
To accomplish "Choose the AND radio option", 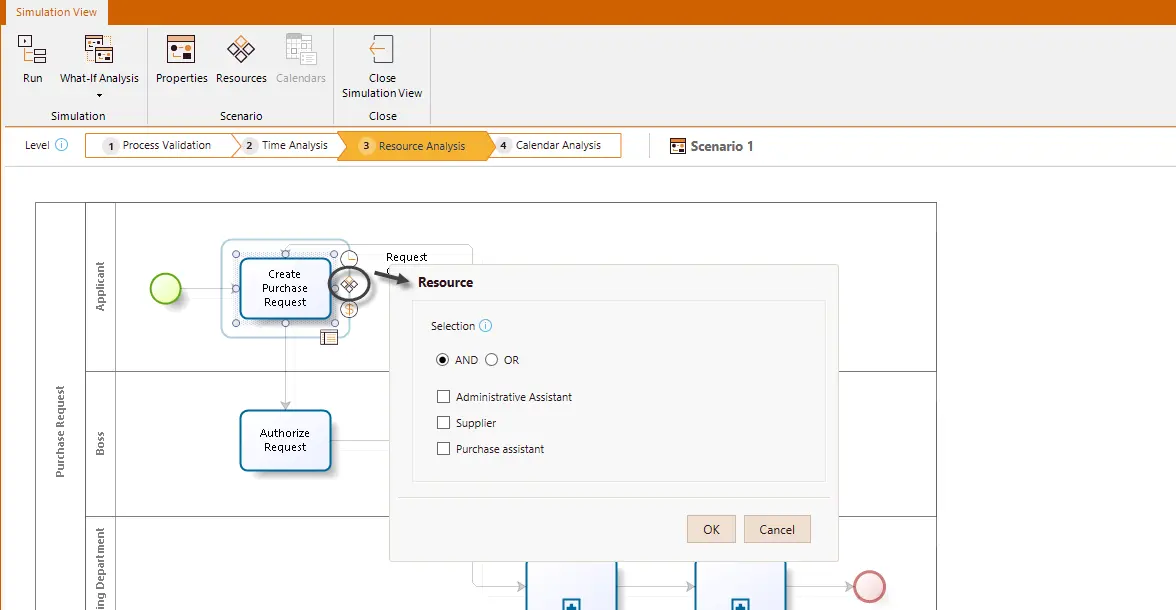I will tap(442, 360).
